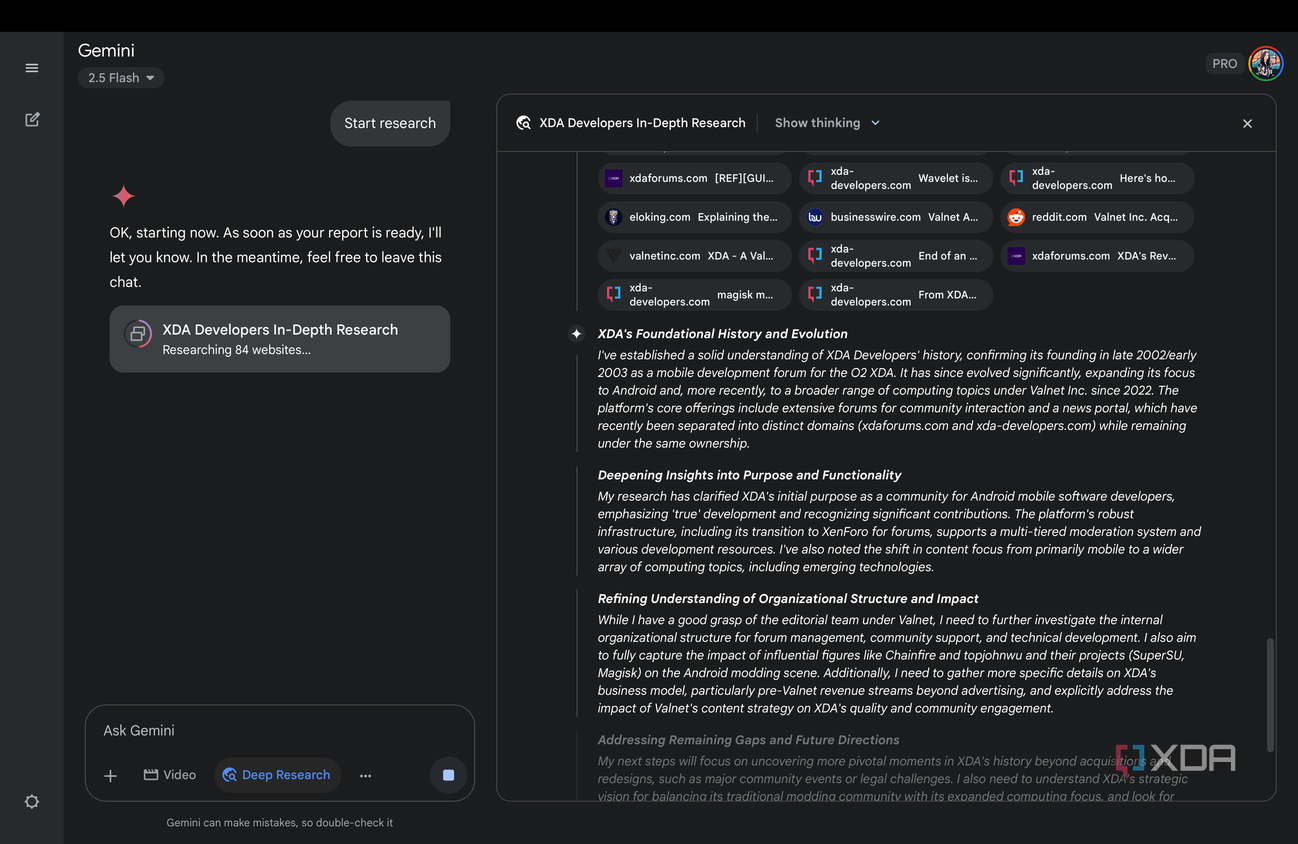
Task: Open the xdaforums.com XDA's Rev source chip
Action: (x=1097, y=256)
